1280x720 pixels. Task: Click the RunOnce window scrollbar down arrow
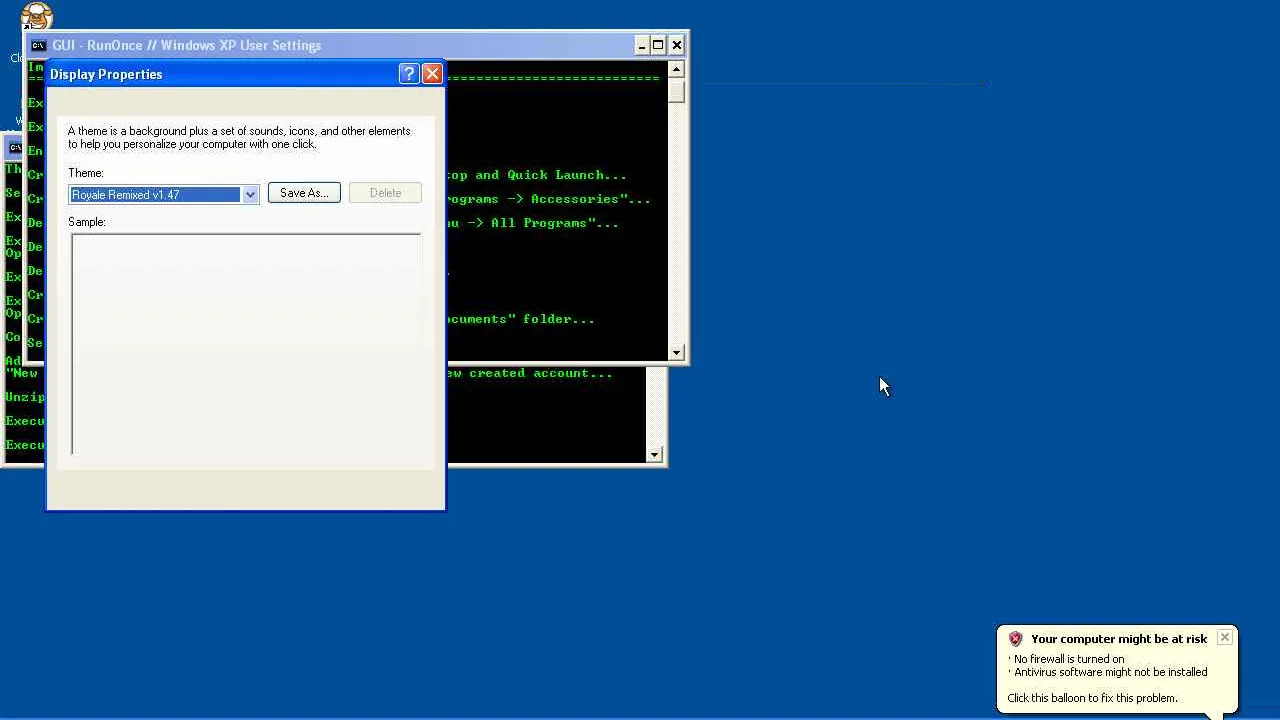[677, 352]
